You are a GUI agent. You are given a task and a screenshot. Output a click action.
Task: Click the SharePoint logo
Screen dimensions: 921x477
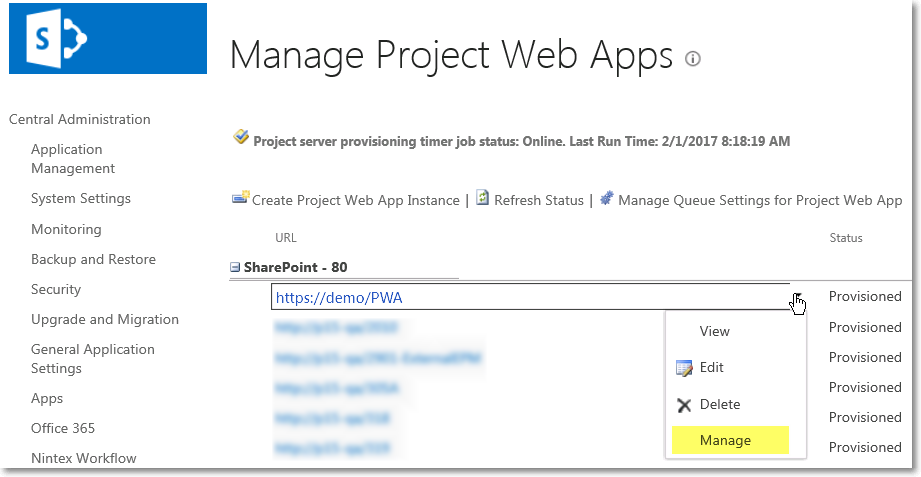click(107, 39)
